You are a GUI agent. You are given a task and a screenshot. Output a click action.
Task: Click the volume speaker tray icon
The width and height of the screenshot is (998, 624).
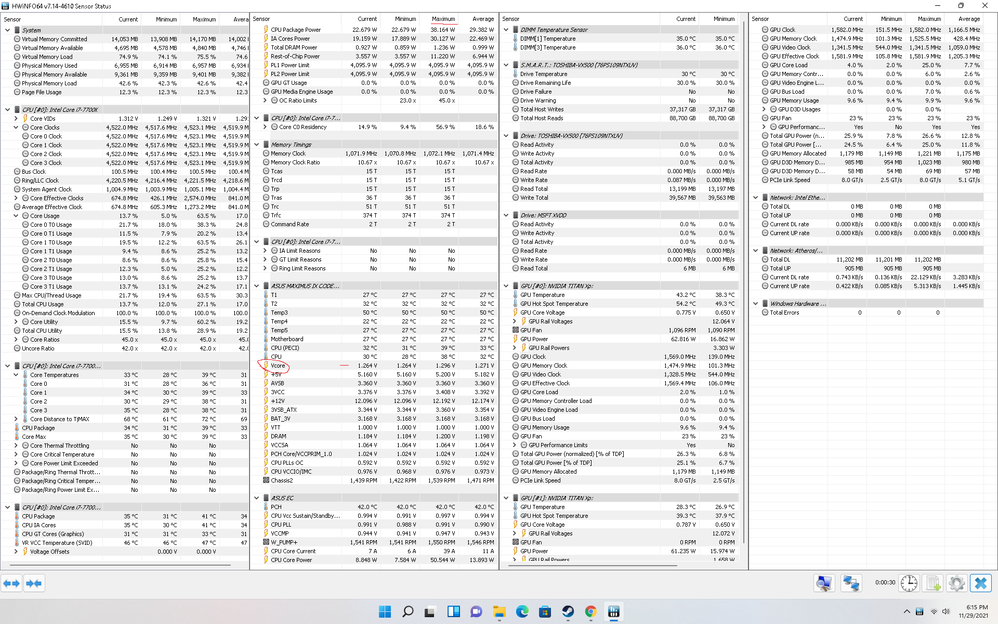click(x=946, y=612)
